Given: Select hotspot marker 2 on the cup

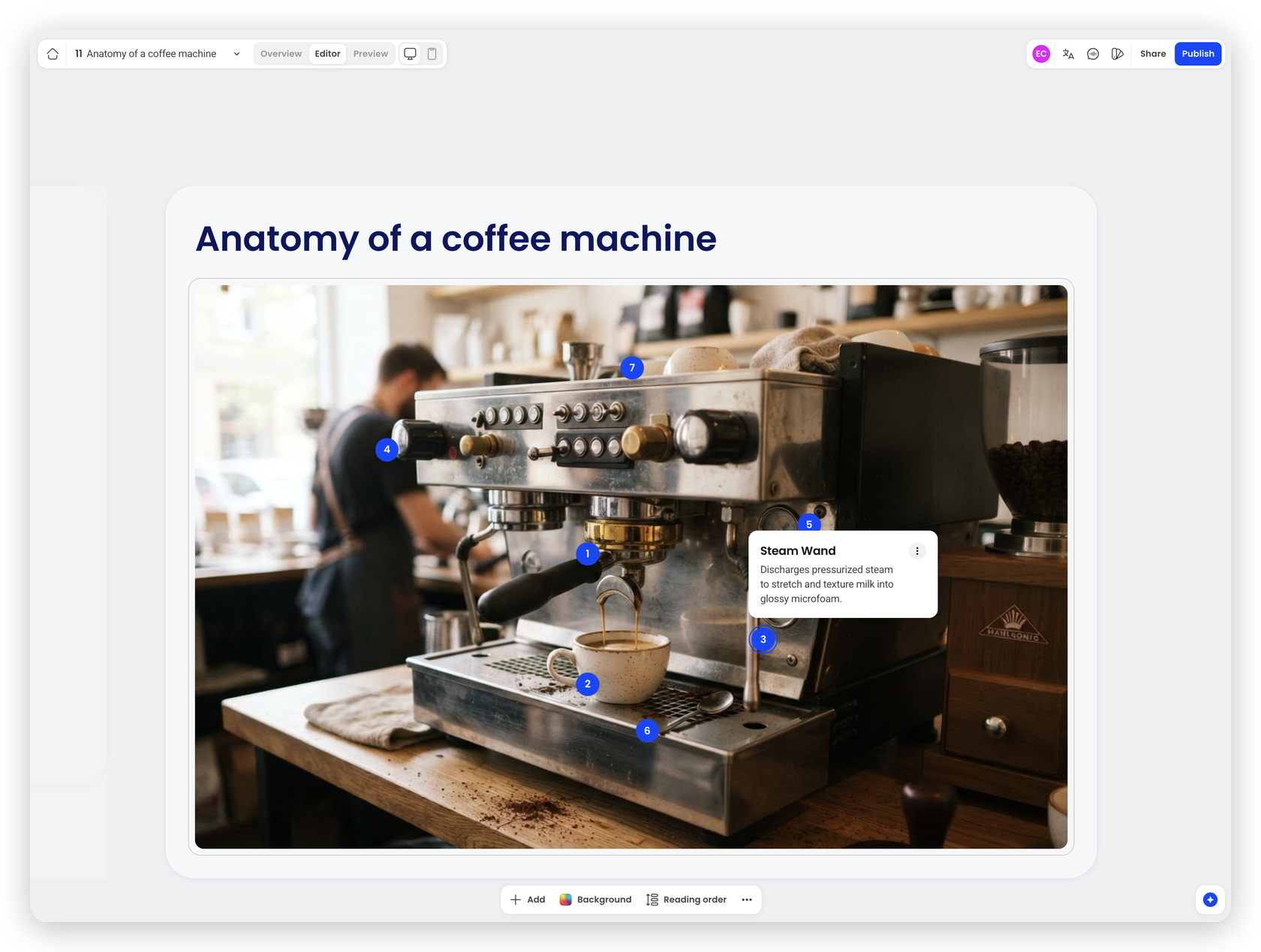Looking at the screenshot, I should click(x=588, y=684).
